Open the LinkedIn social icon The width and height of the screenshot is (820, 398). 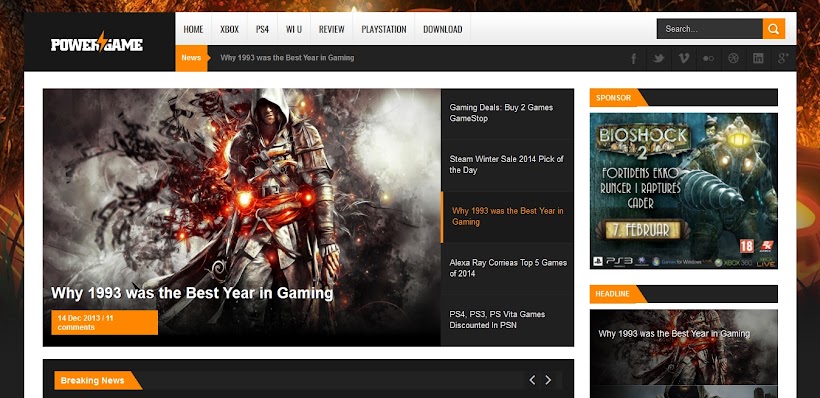tap(758, 58)
